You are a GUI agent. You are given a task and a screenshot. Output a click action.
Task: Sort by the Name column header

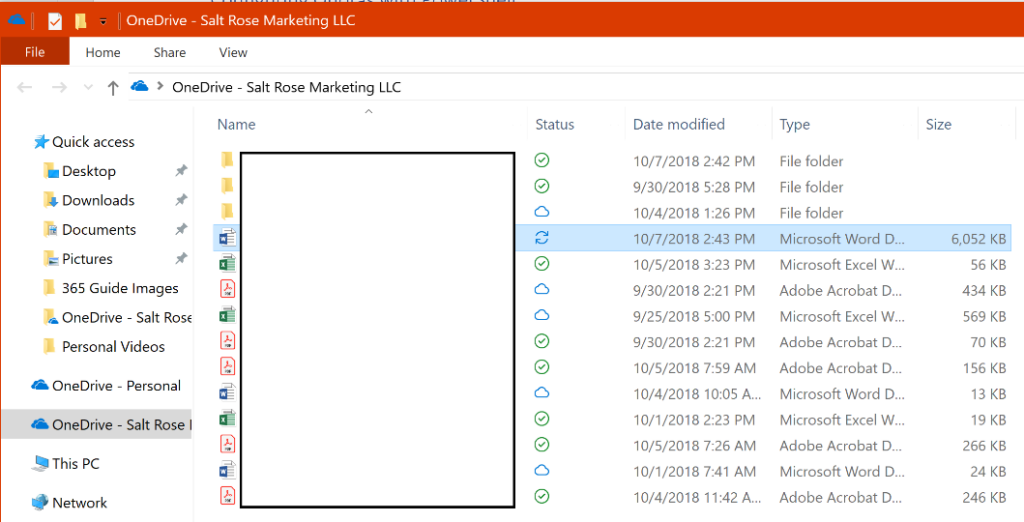pos(236,124)
